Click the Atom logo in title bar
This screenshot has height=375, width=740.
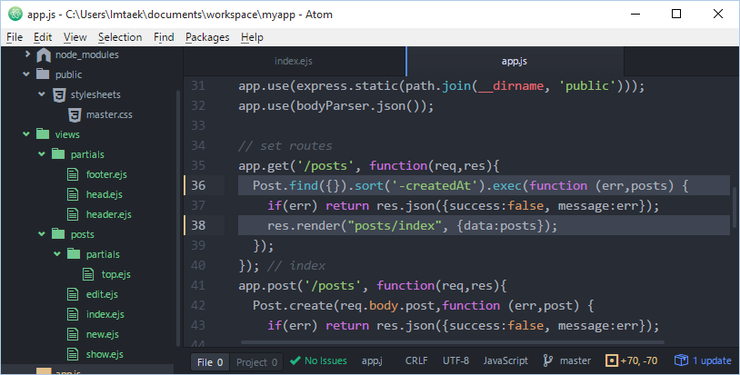point(16,14)
